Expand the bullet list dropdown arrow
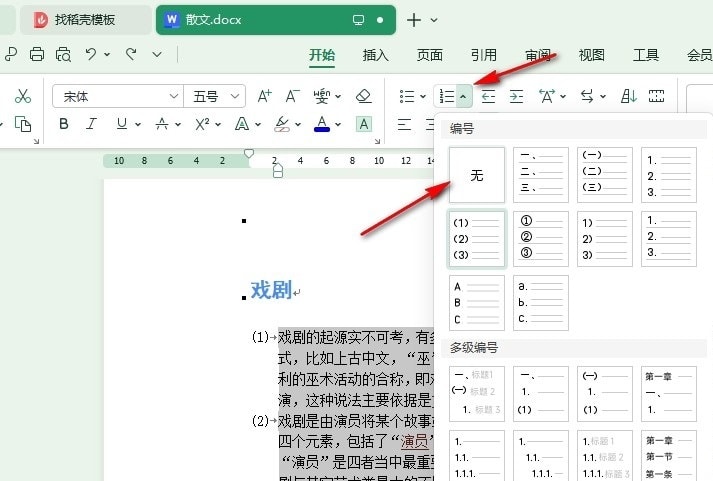The image size is (713, 481). coord(423,96)
